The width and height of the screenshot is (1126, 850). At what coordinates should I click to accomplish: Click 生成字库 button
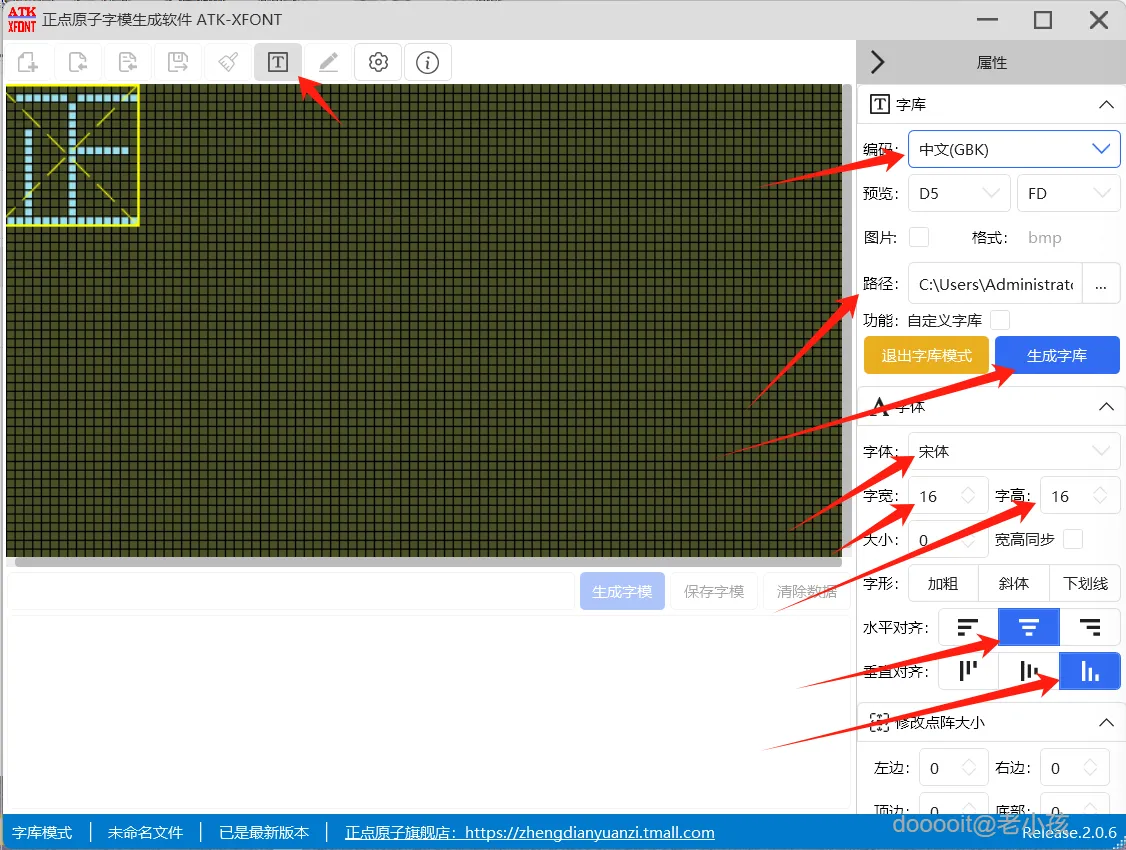pos(1057,355)
